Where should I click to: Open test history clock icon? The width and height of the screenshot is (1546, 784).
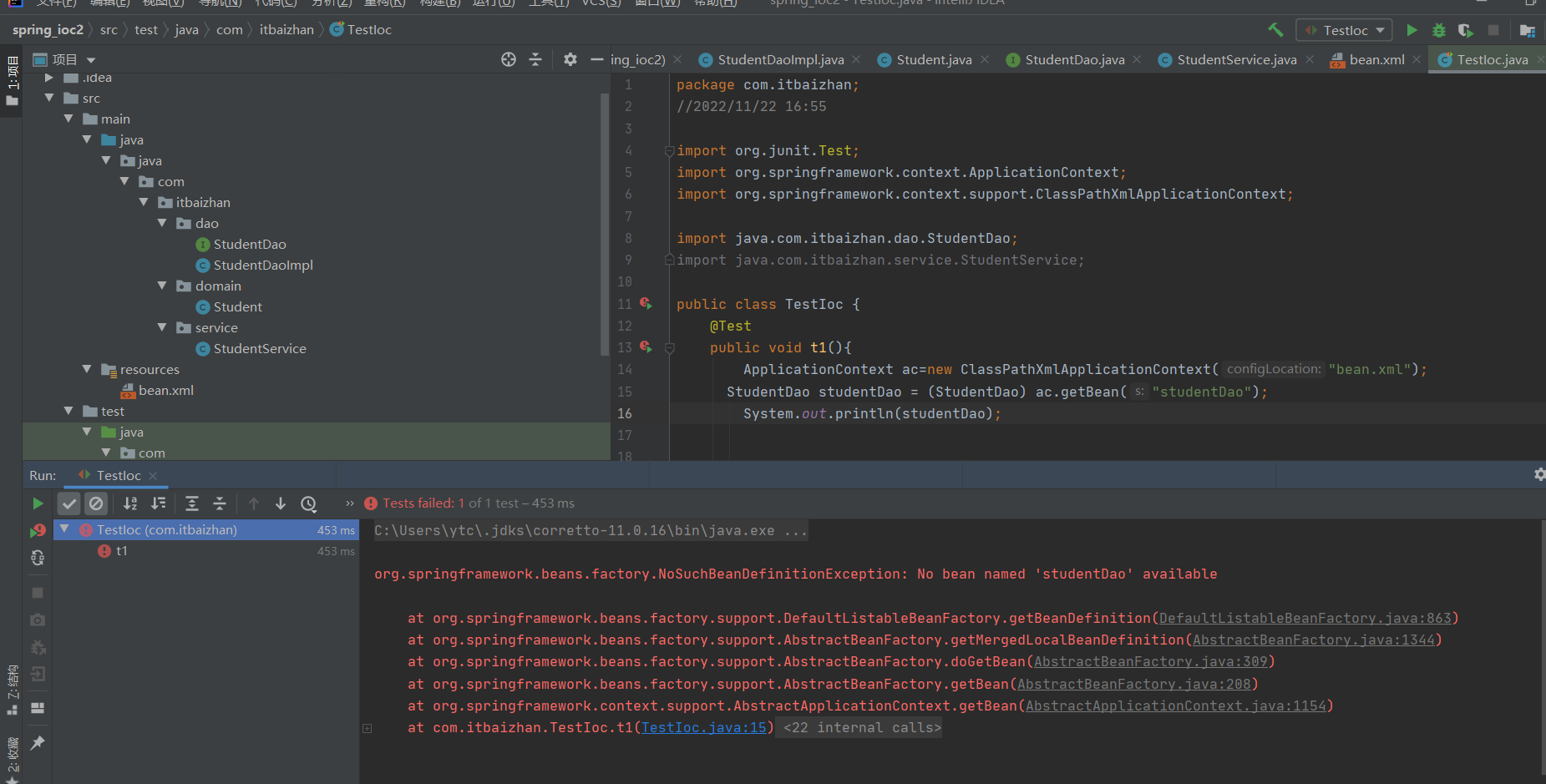point(309,503)
